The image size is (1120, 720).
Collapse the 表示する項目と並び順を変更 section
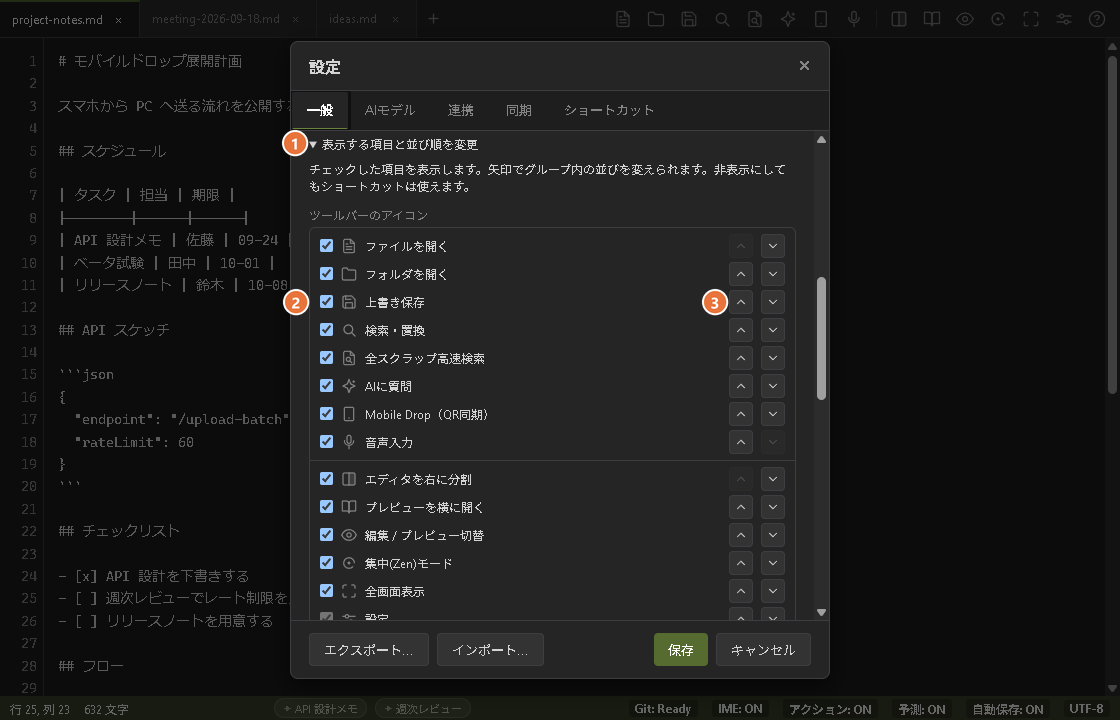(x=394, y=145)
